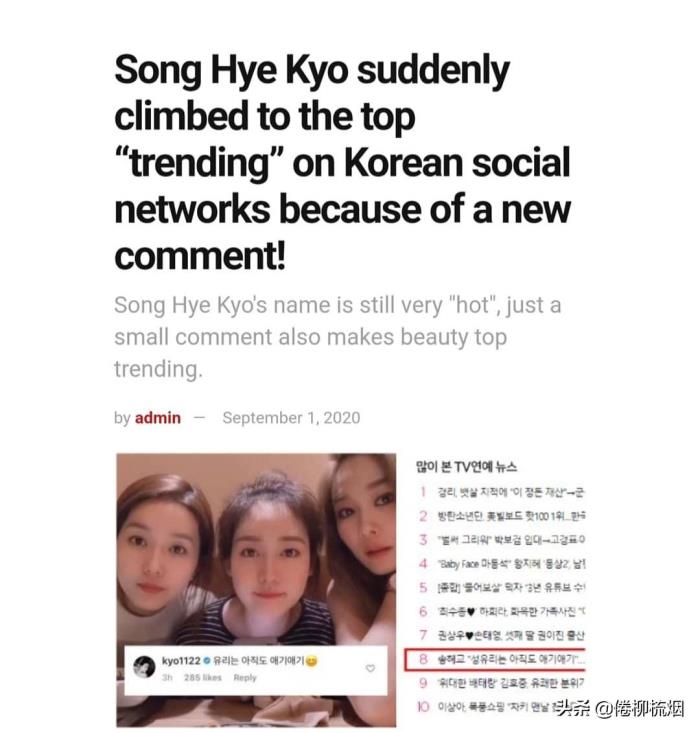700x733 pixels.
Task: Click the blue verified badge beside kyo1122
Action: coord(207,661)
